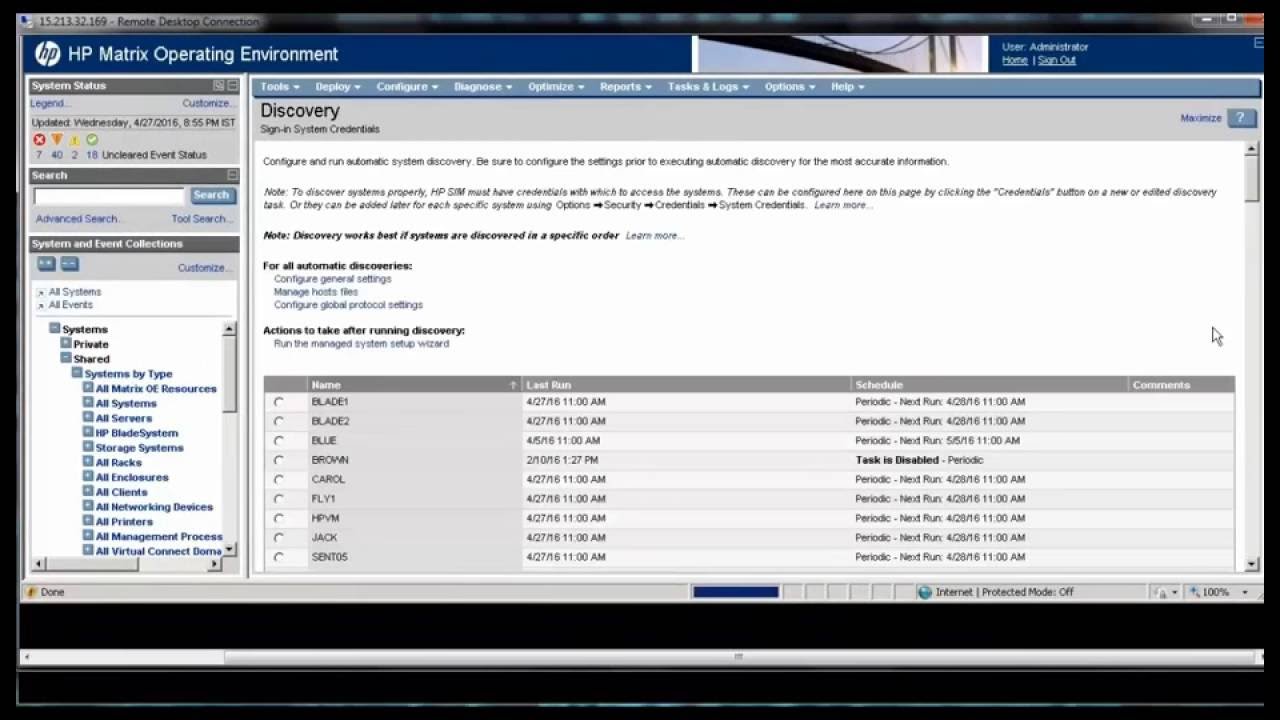Expand the All Servers tree node

point(88,417)
